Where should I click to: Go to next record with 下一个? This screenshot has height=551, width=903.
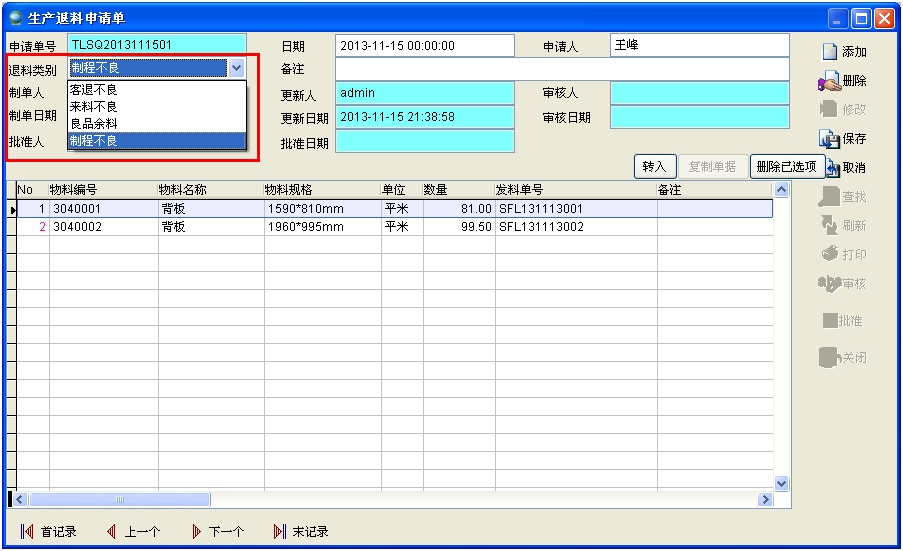pos(217,531)
